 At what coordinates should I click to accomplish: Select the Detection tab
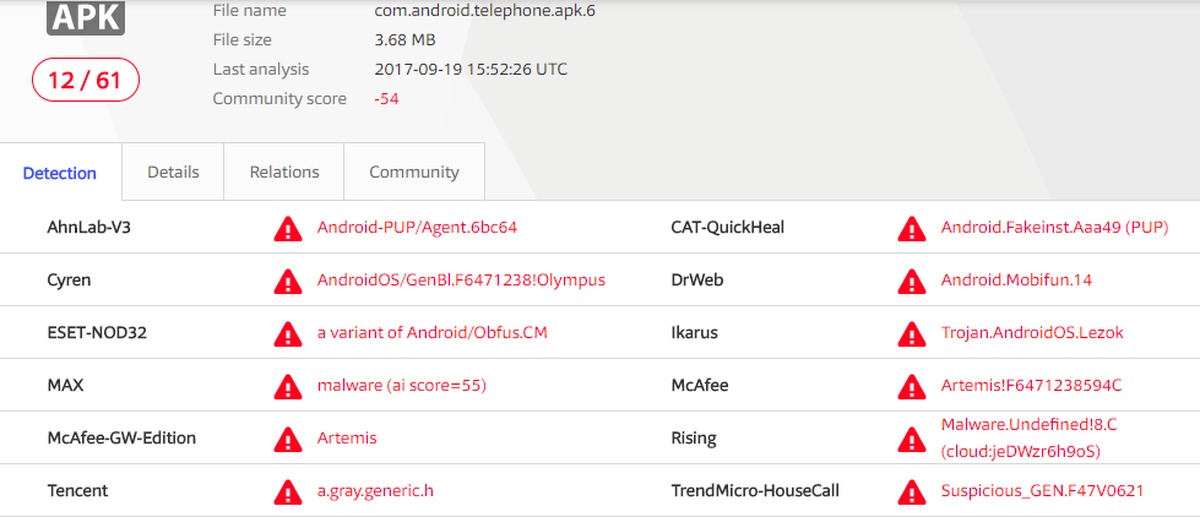click(60, 173)
